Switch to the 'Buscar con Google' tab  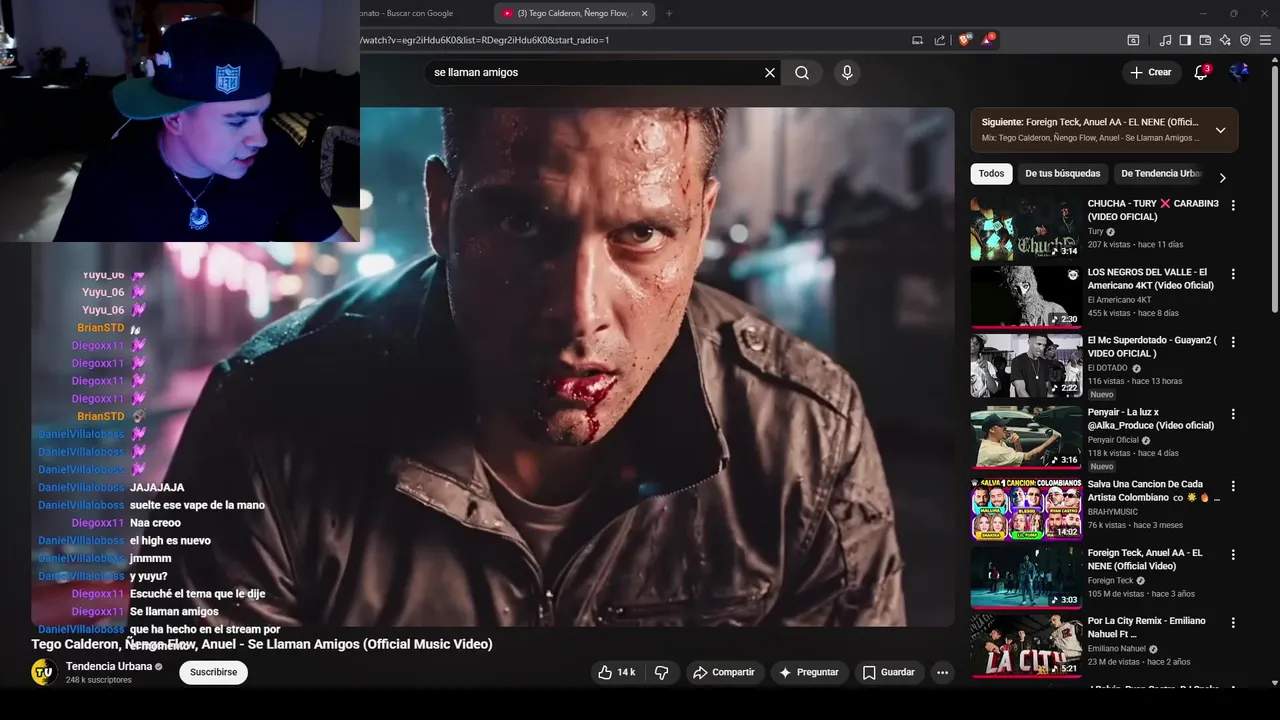point(405,13)
